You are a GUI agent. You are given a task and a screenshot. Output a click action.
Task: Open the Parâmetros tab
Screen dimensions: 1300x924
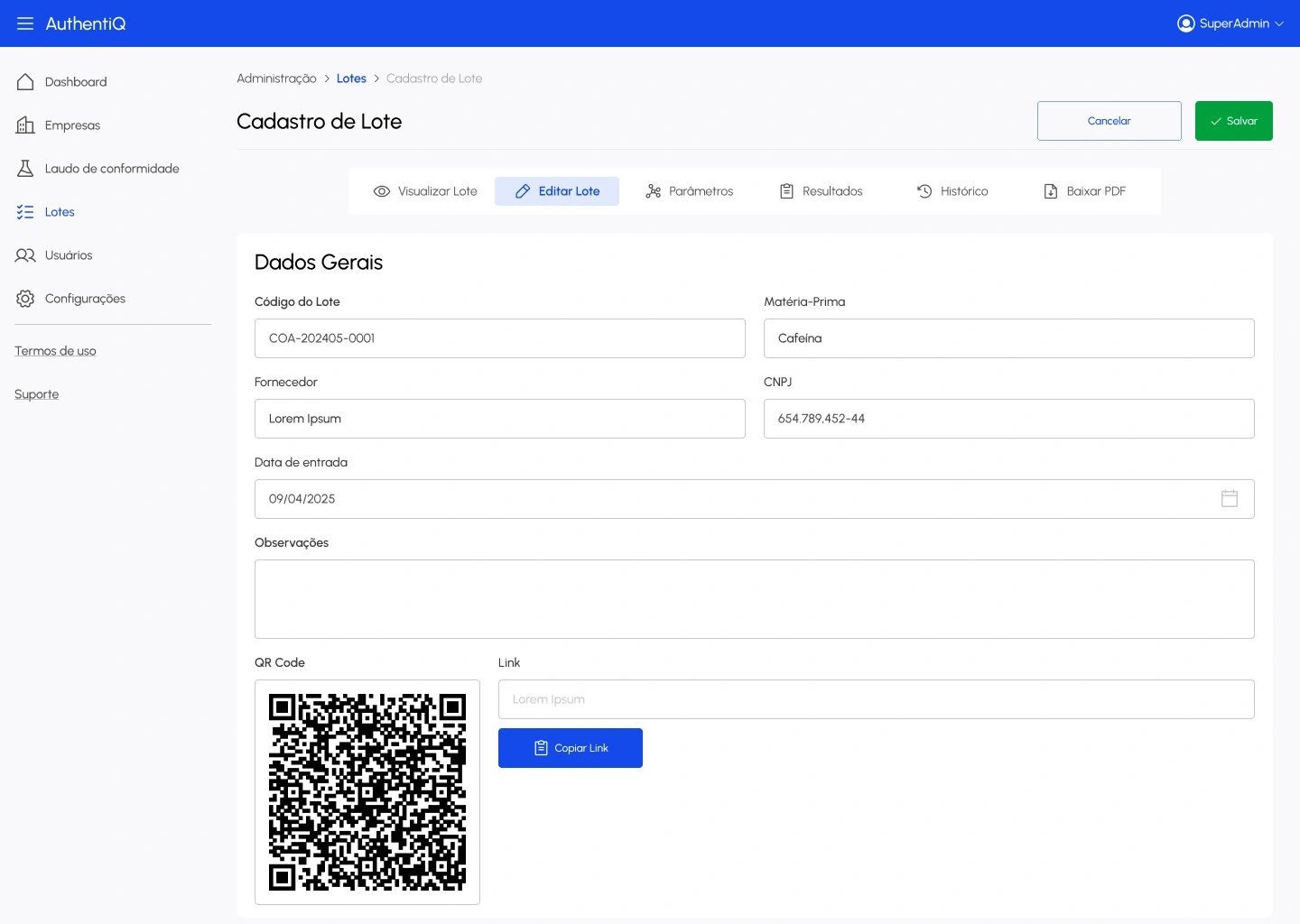(x=690, y=191)
